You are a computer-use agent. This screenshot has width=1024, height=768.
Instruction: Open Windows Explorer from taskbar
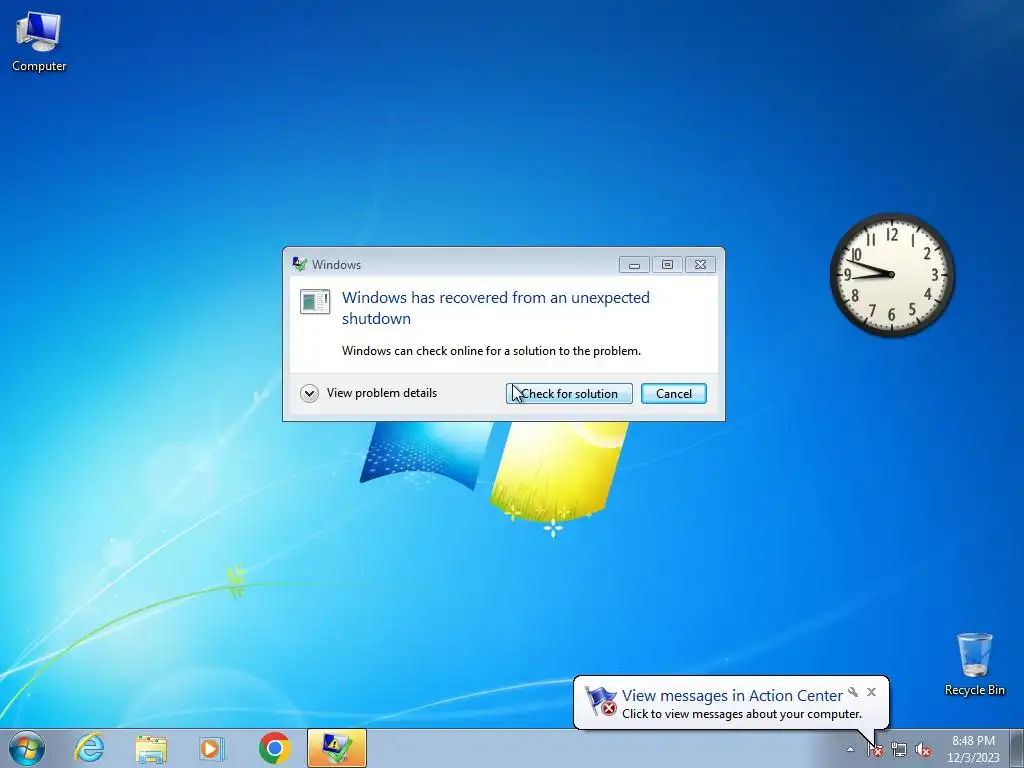click(151, 748)
